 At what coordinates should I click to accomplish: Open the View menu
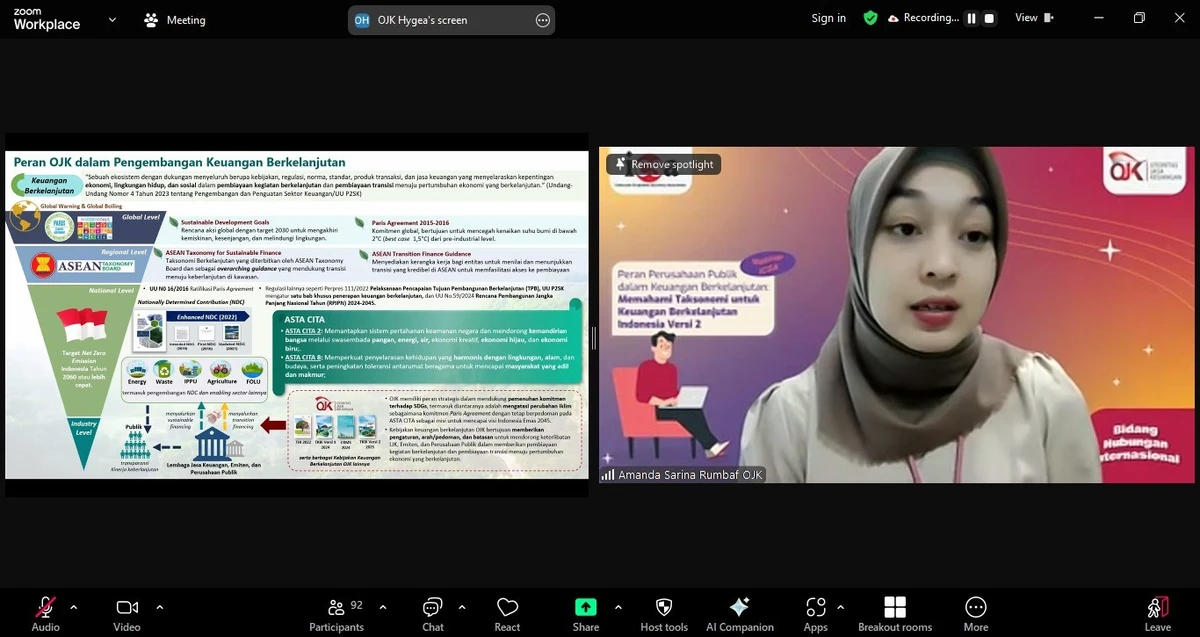(1033, 17)
